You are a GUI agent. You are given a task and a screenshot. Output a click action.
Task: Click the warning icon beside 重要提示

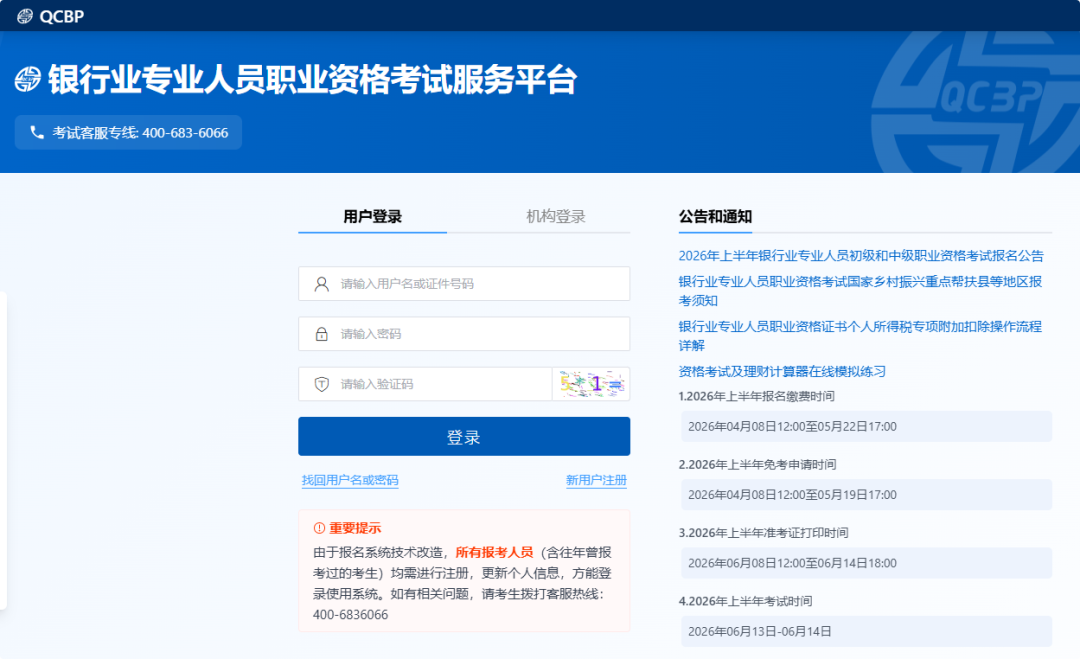pos(319,528)
